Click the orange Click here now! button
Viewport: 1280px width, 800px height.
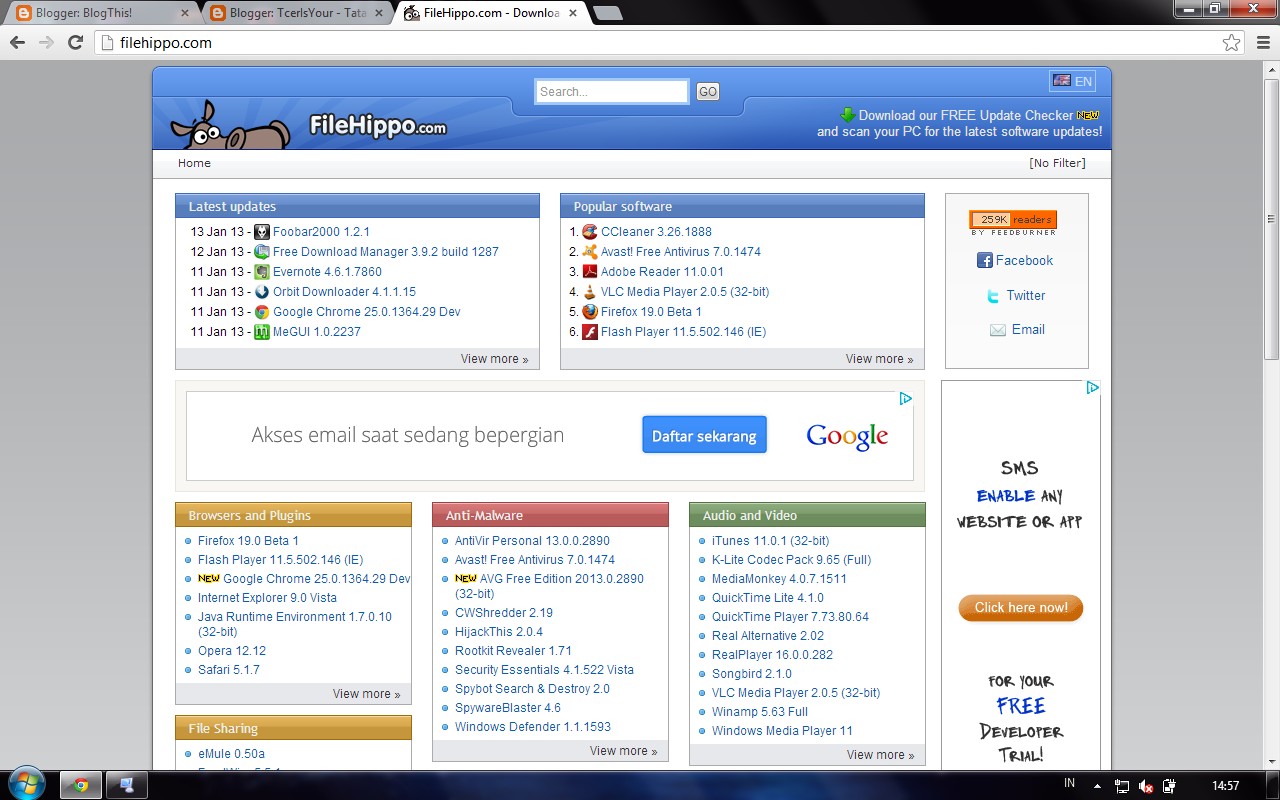click(x=1021, y=608)
